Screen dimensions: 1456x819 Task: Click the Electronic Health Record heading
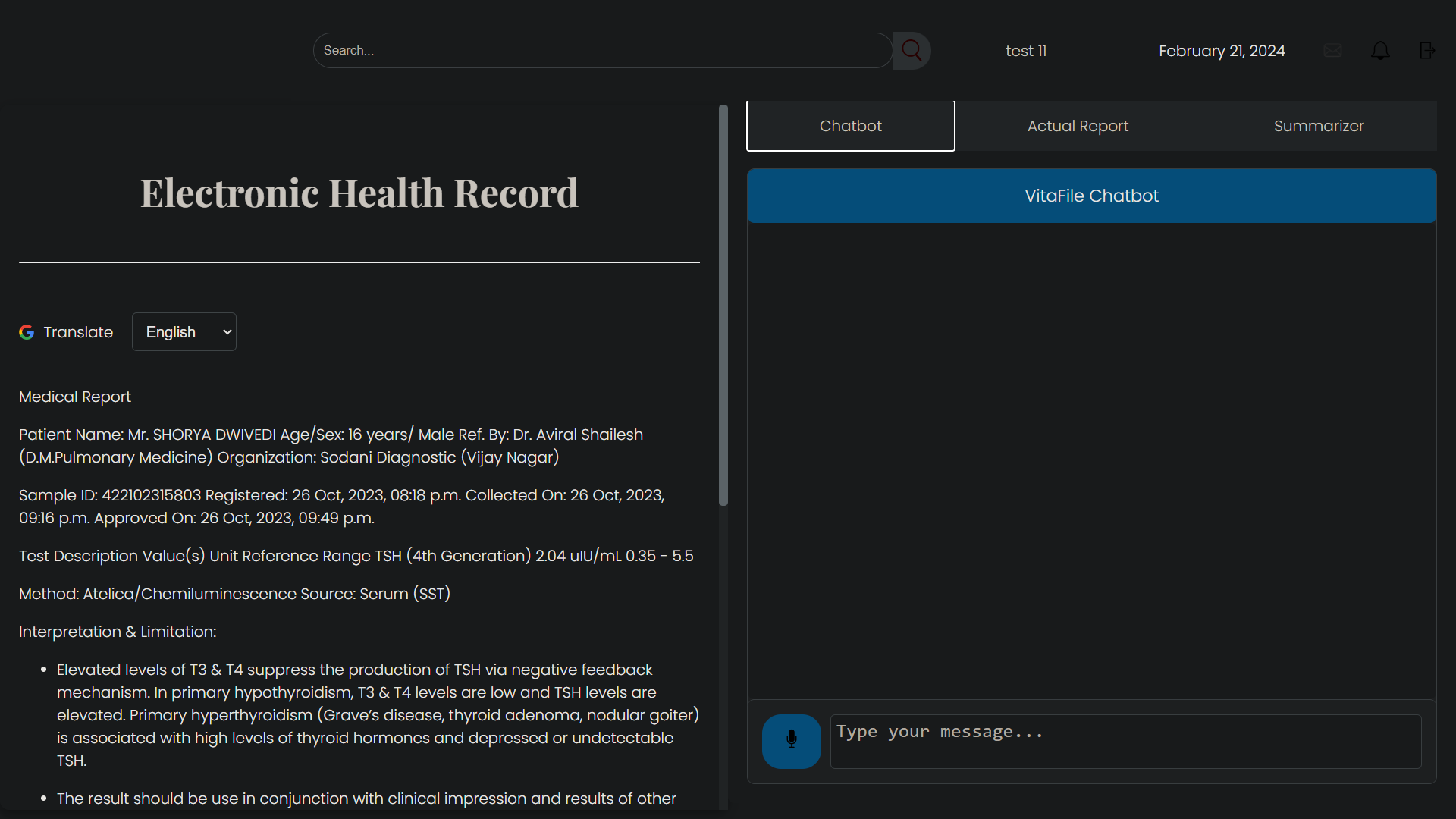click(x=359, y=193)
